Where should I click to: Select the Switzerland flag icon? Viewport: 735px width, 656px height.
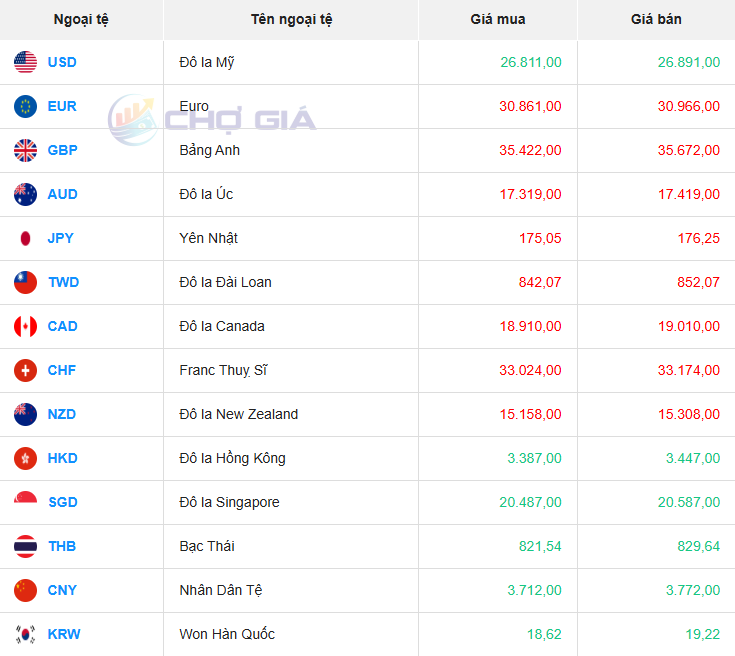(26, 370)
